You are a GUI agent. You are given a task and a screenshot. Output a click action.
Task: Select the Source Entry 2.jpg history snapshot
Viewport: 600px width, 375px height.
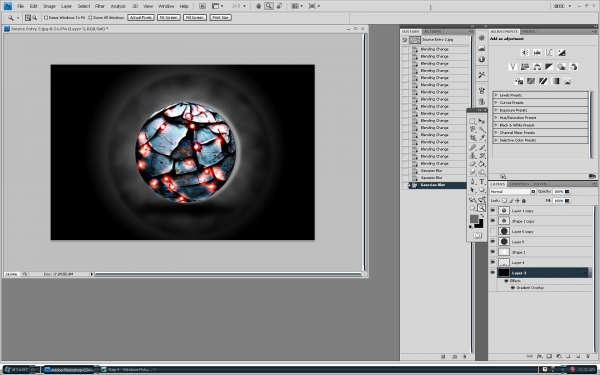coord(437,39)
